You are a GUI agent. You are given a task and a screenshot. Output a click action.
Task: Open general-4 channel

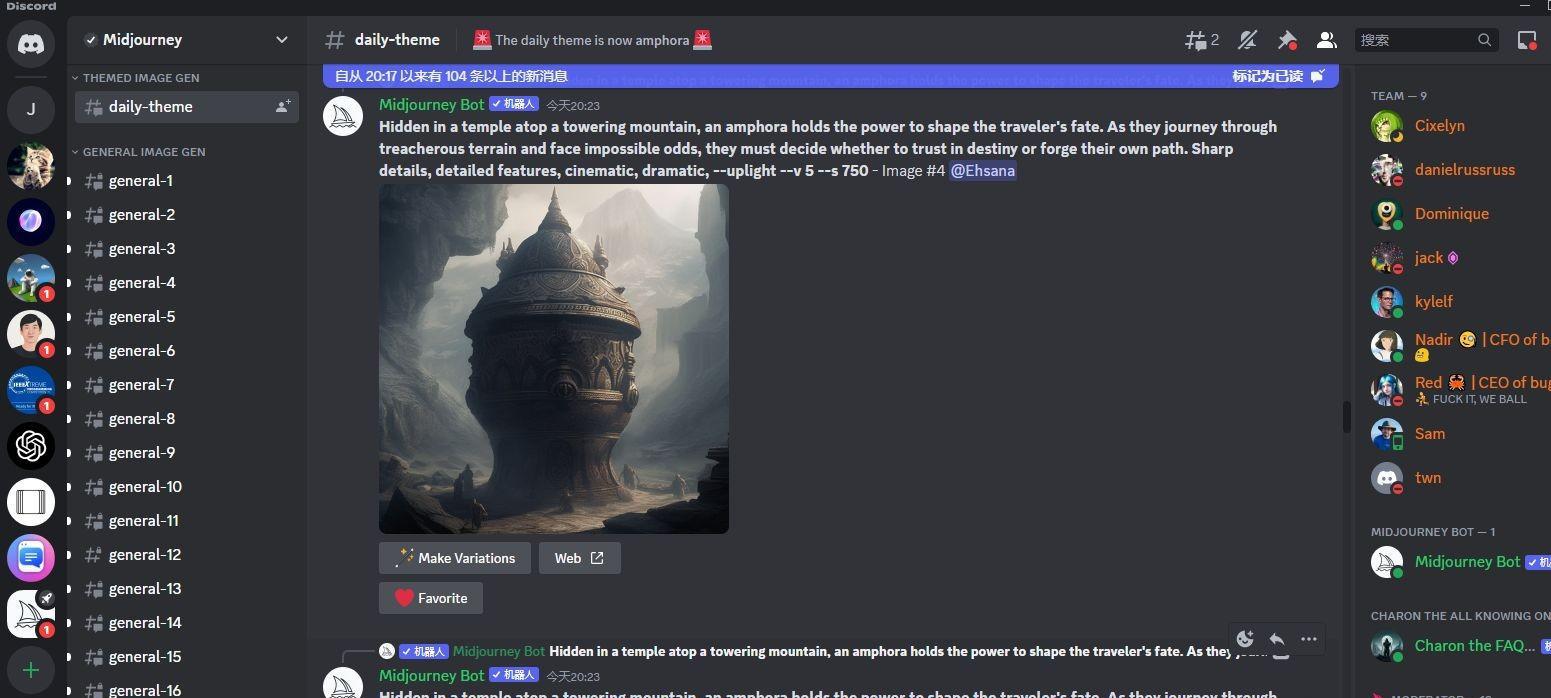pyautogui.click(x=187, y=283)
